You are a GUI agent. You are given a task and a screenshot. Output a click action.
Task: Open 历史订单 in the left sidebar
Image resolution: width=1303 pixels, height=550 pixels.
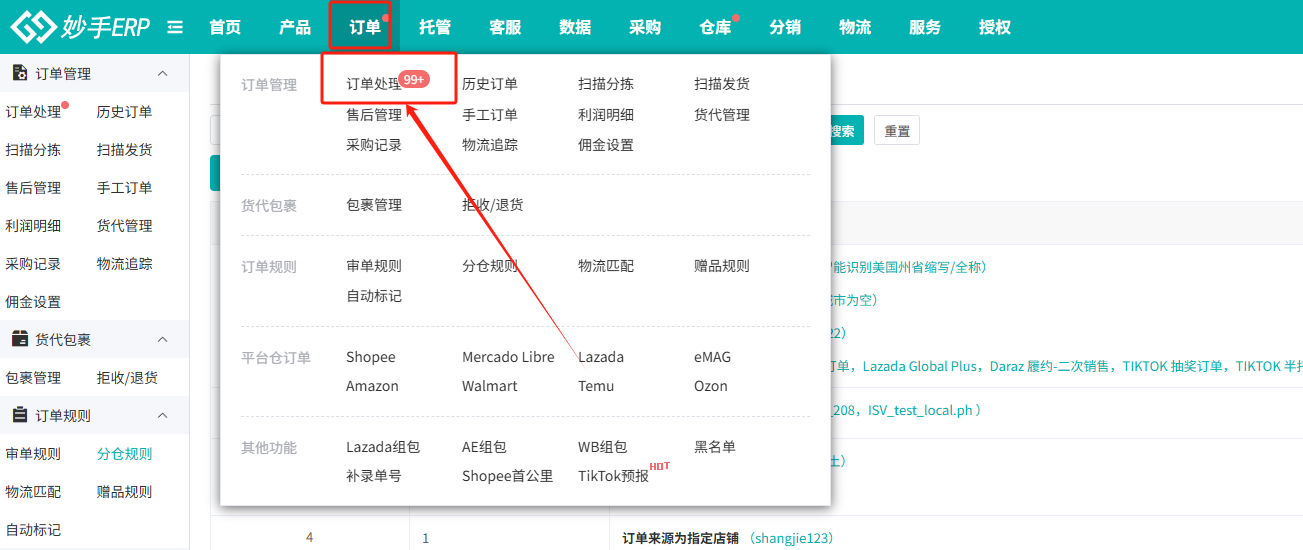pos(125,112)
